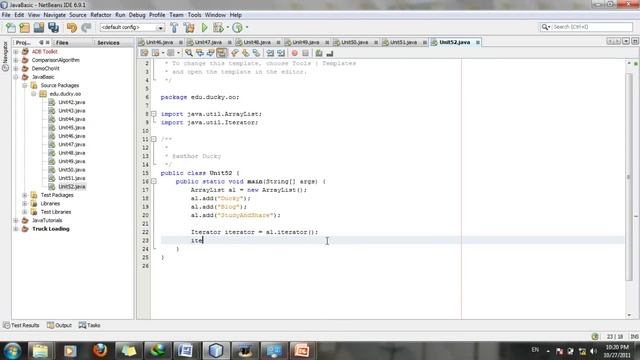Open the Refactor menu
Viewport: 640px width, 360px height.
[101, 15]
